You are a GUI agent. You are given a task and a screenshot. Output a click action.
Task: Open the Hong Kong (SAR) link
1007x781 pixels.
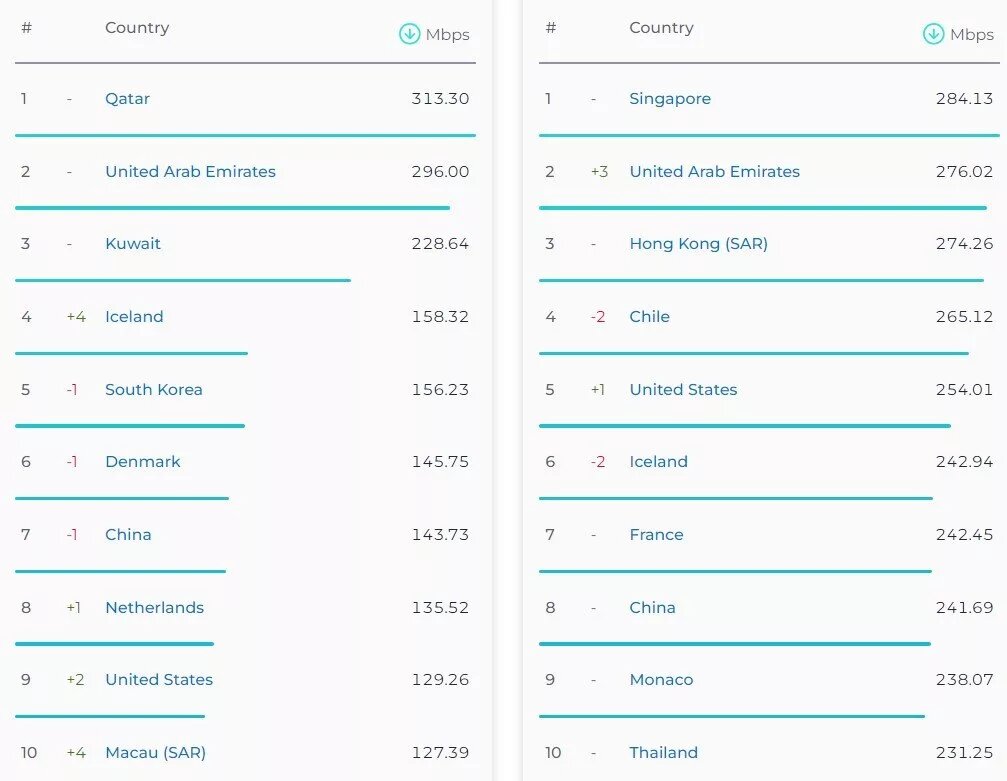click(698, 244)
